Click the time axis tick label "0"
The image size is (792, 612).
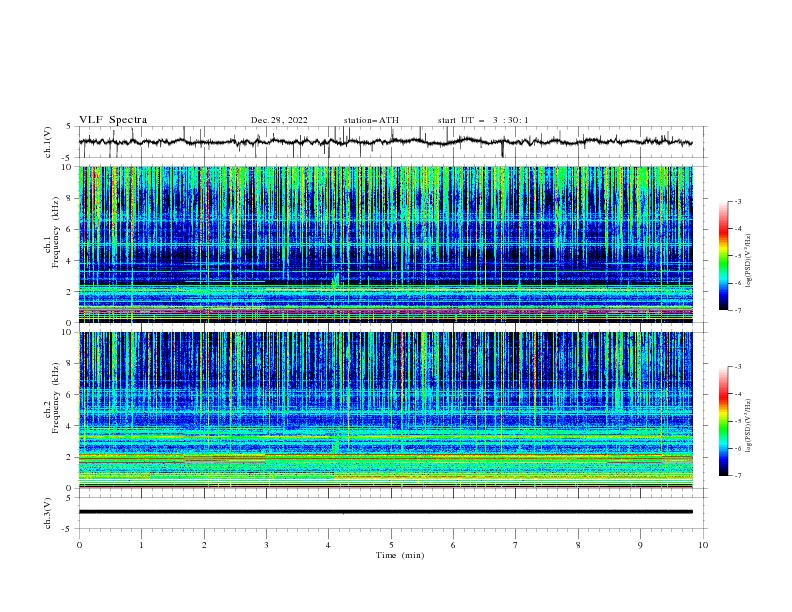79,545
